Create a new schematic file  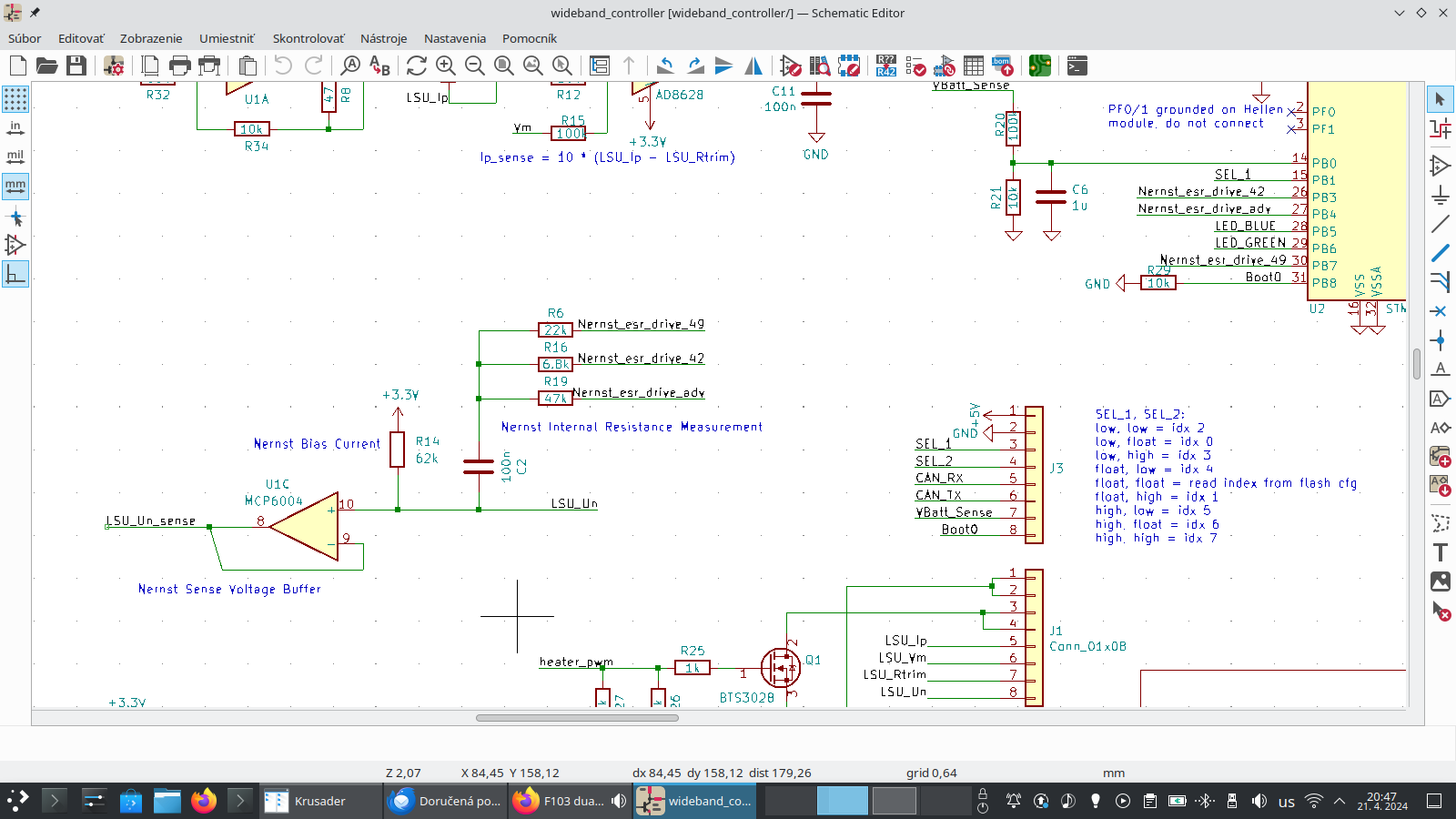tap(18, 66)
